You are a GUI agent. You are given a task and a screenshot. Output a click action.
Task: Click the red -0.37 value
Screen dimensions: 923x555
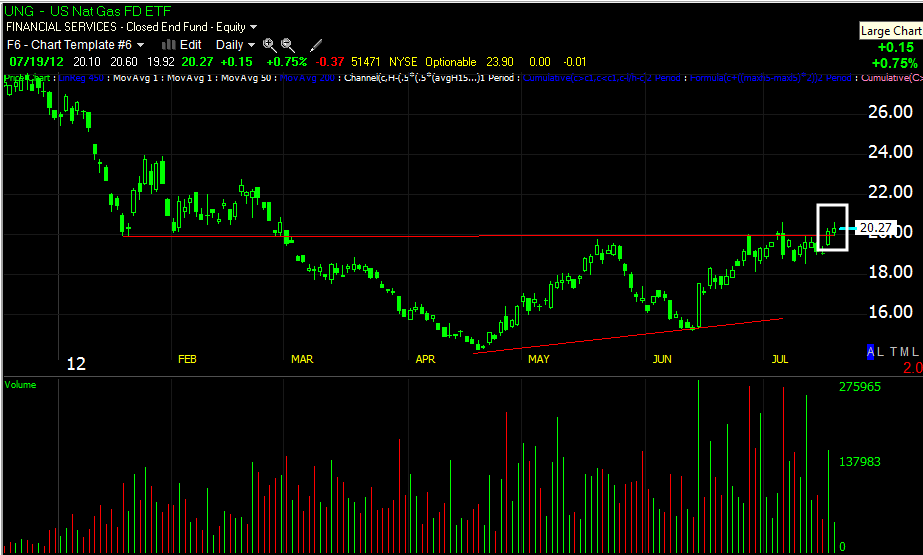coord(330,62)
